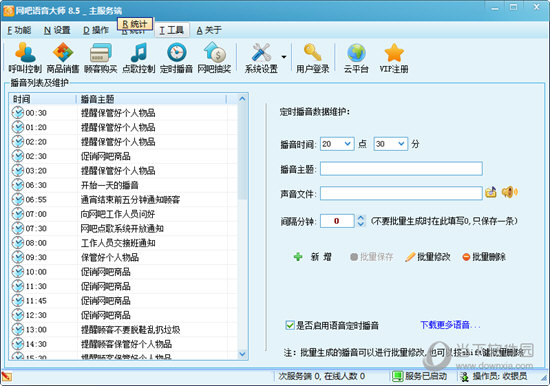Select the clock icon for 09:30 row
This screenshot has width=550, height=386.
(x=18, y=257)
